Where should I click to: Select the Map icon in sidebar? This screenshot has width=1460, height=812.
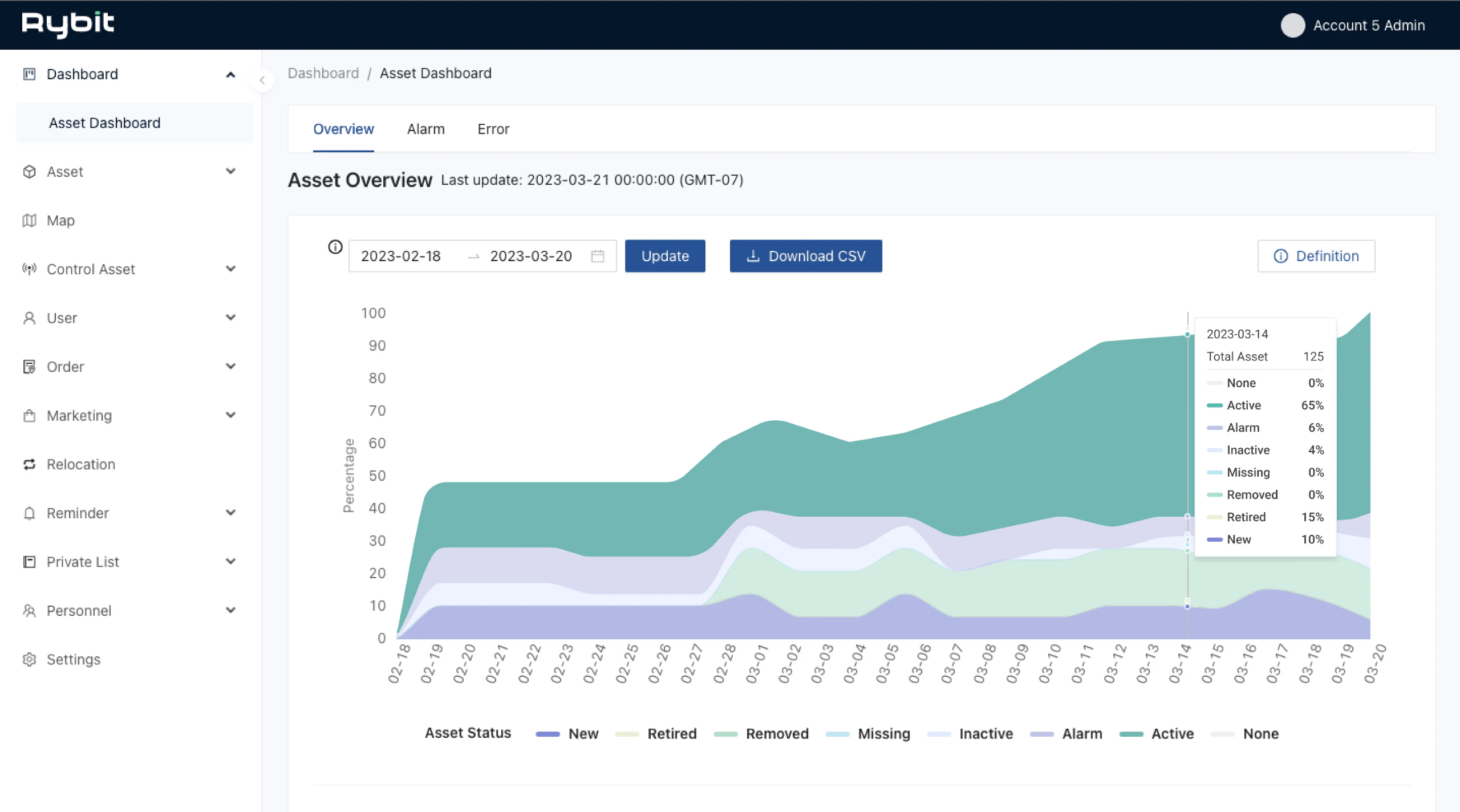click(x=29, y=220)
